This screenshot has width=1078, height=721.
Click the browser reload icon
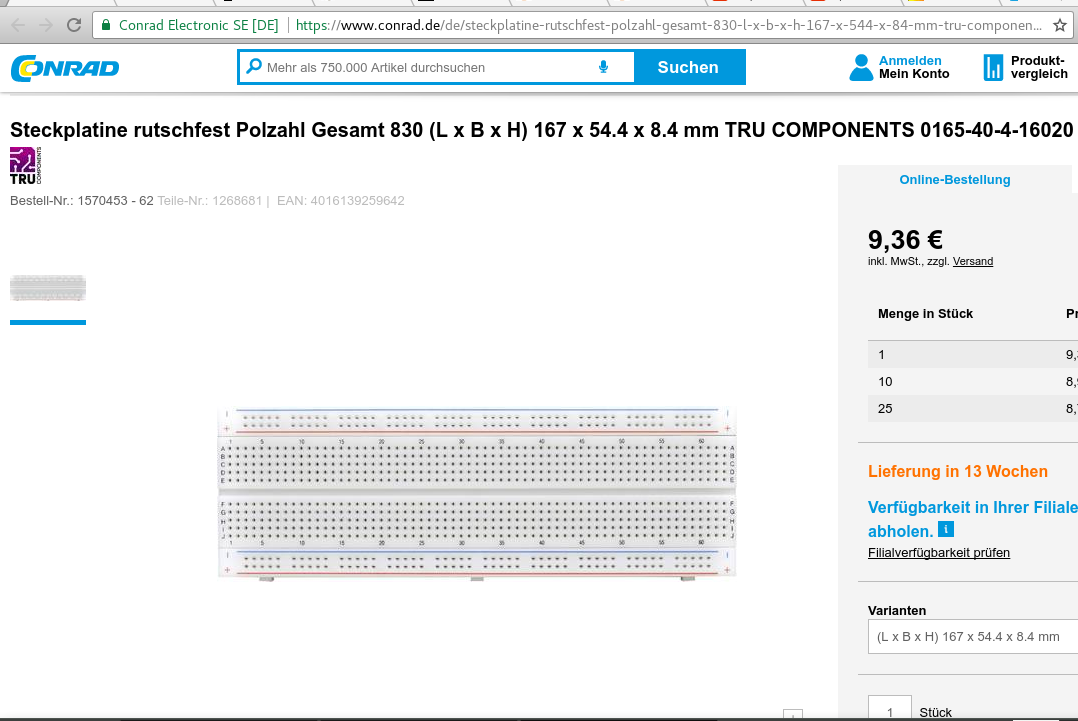click(x=74, y=25)
